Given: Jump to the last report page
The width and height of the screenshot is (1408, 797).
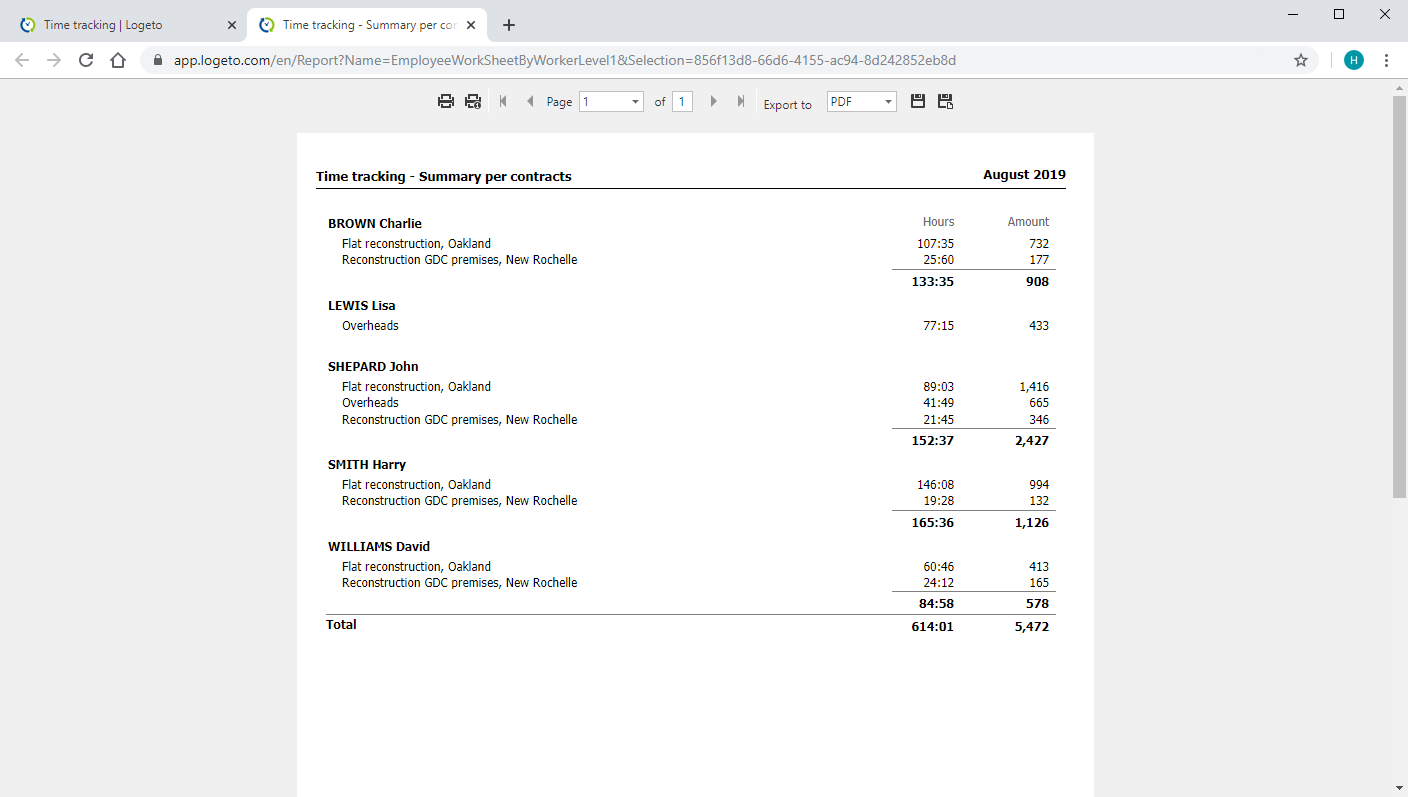Looking at the screenshot, I should pyautogui.click(x=741, y=101).
